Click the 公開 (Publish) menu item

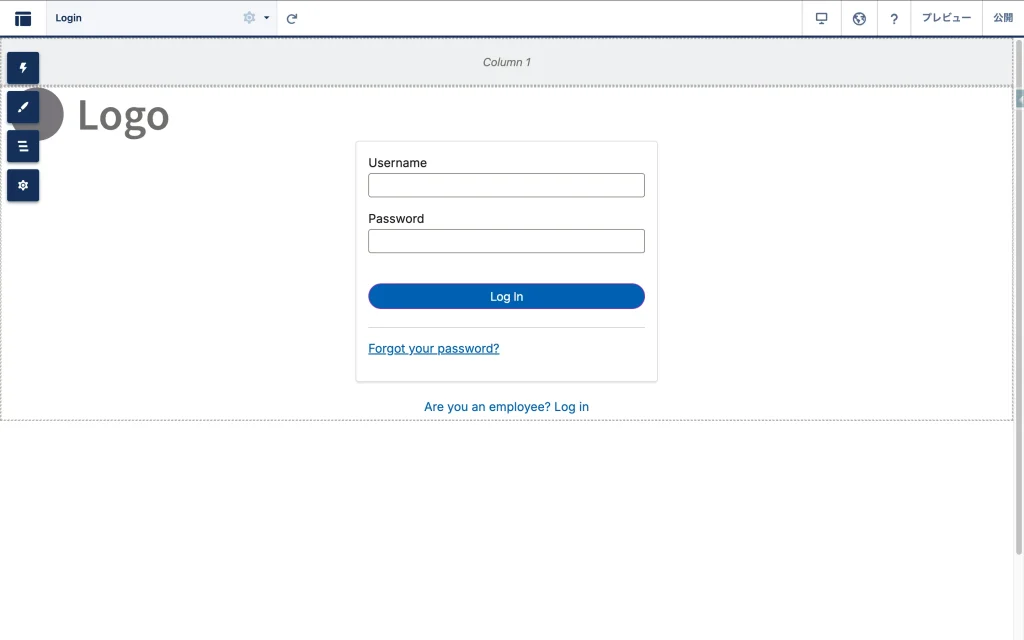click(1003, 18)
